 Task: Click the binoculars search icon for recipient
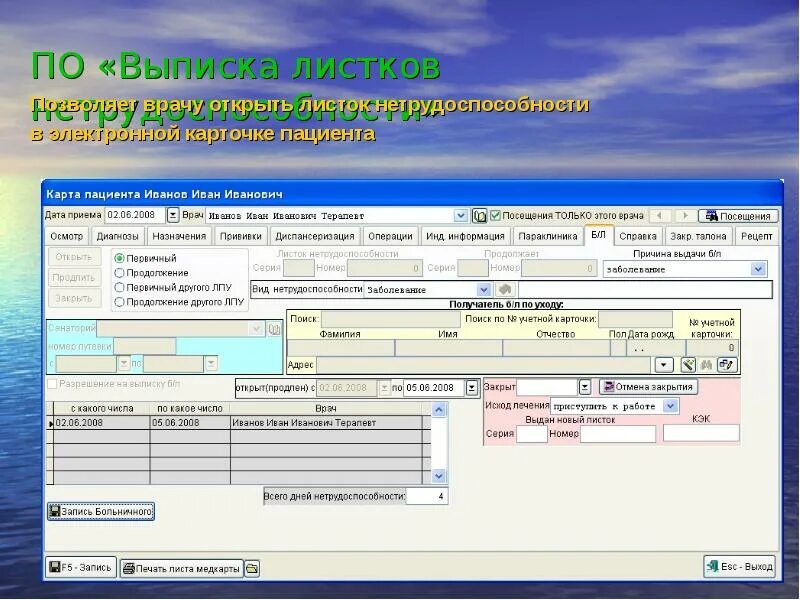pyautogui.click(x=707, y=365)
